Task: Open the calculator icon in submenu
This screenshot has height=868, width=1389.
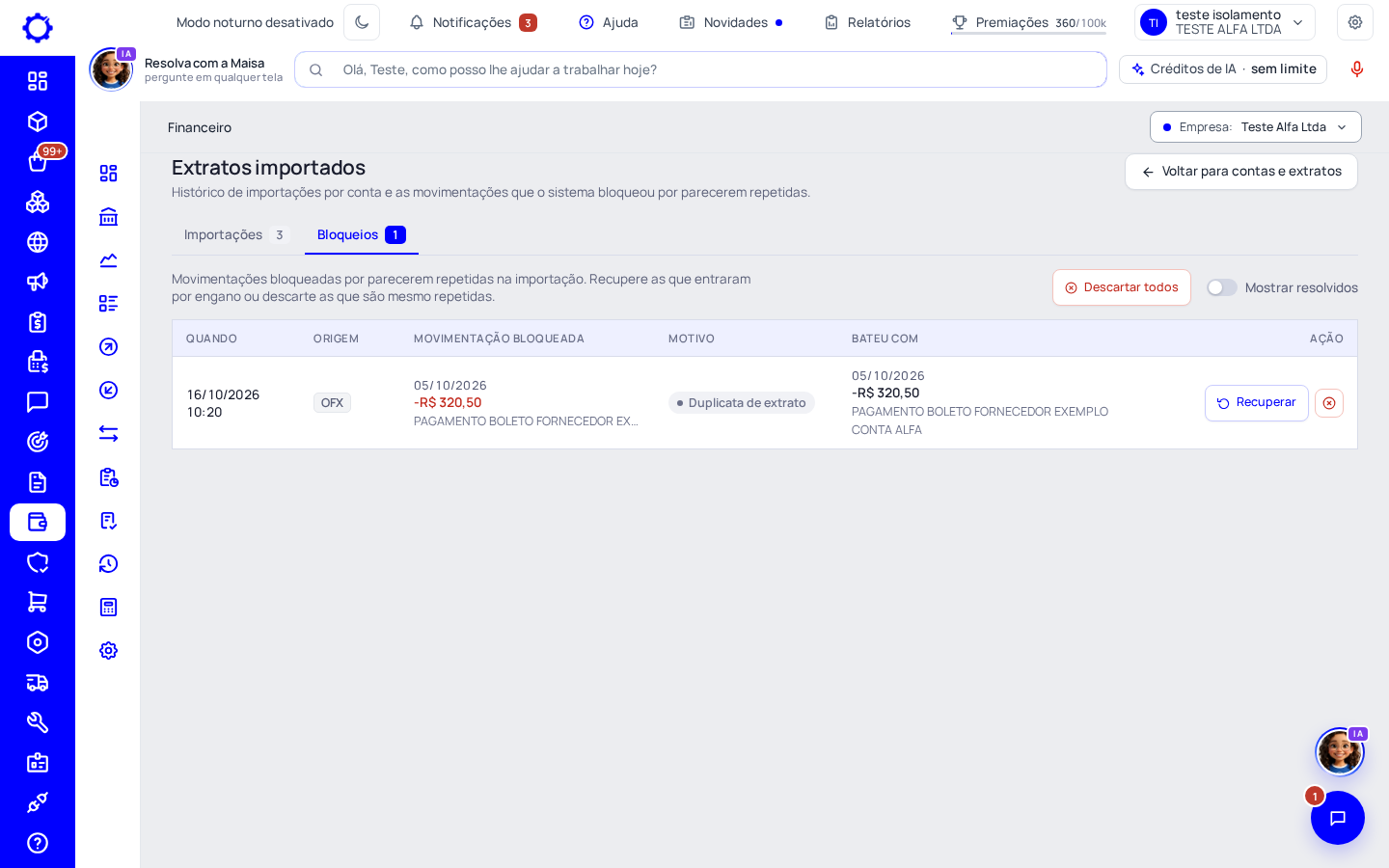Action: [x=109, y=608]
